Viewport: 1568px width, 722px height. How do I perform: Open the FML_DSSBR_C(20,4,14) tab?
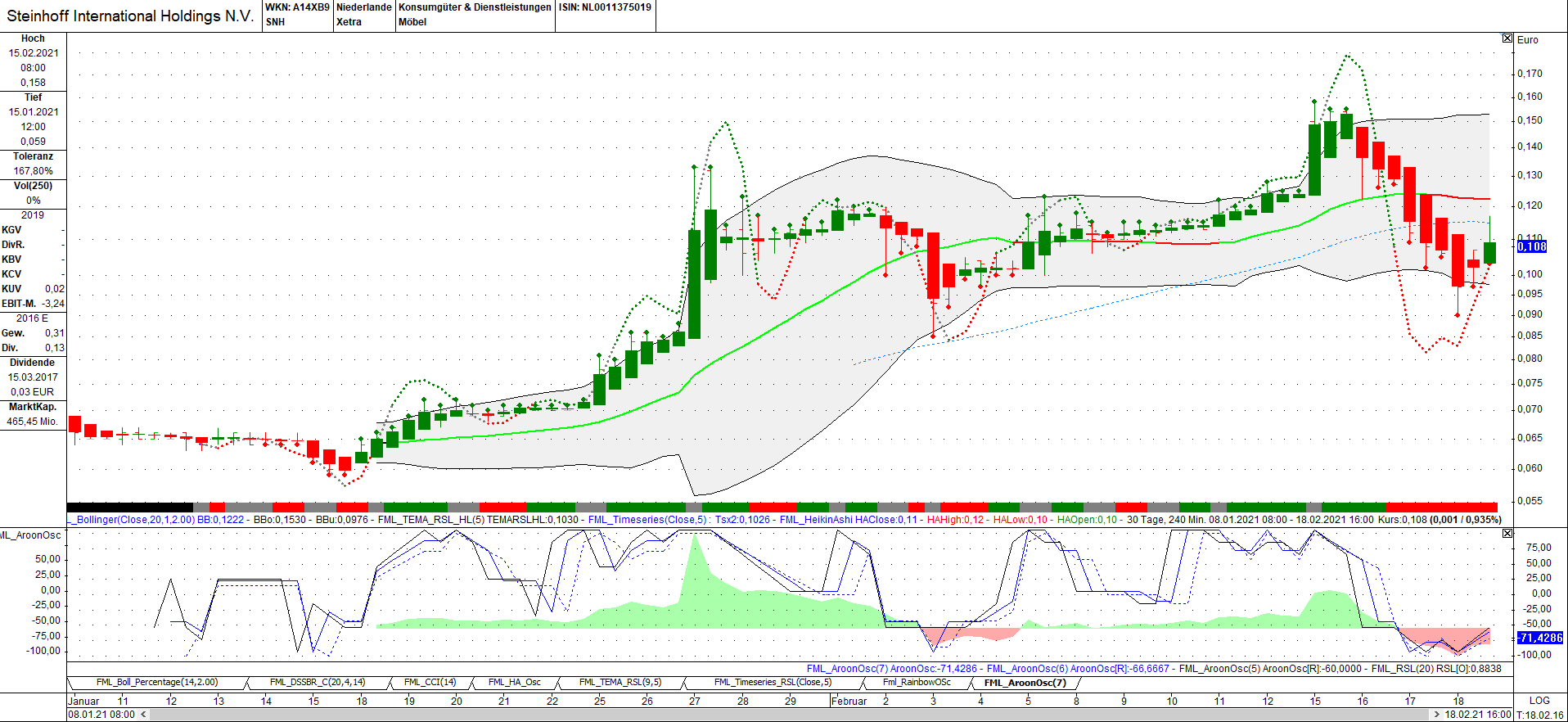(x=318, y=683)
